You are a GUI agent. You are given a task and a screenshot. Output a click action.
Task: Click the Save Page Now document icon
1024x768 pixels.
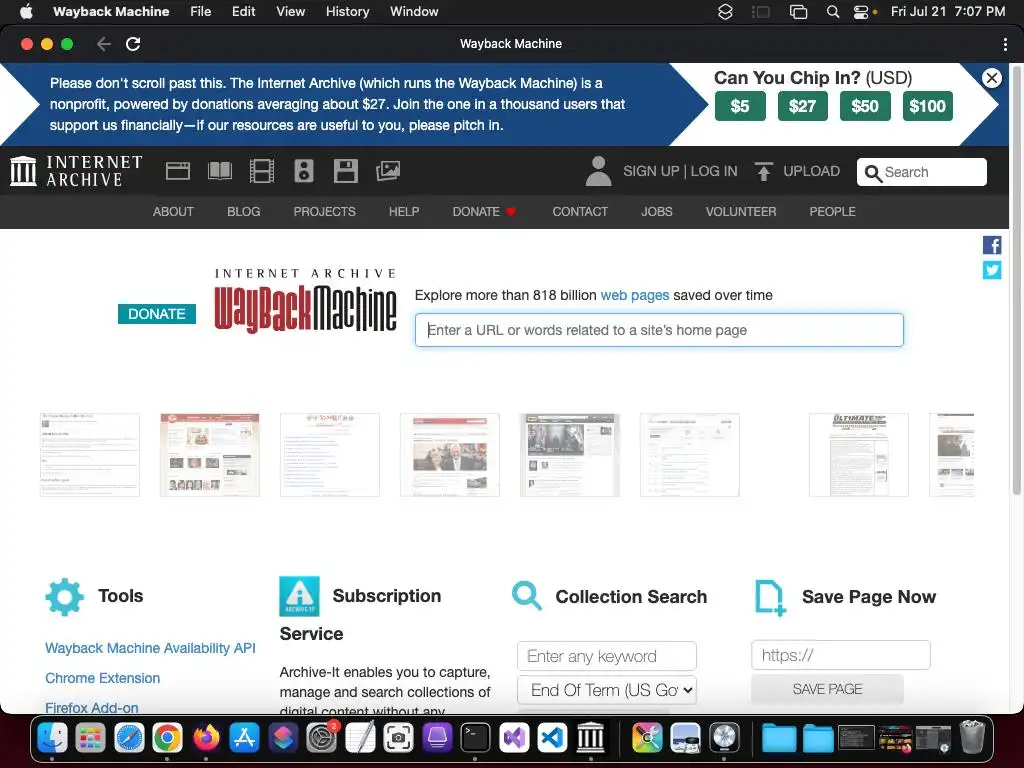[770, 598]
